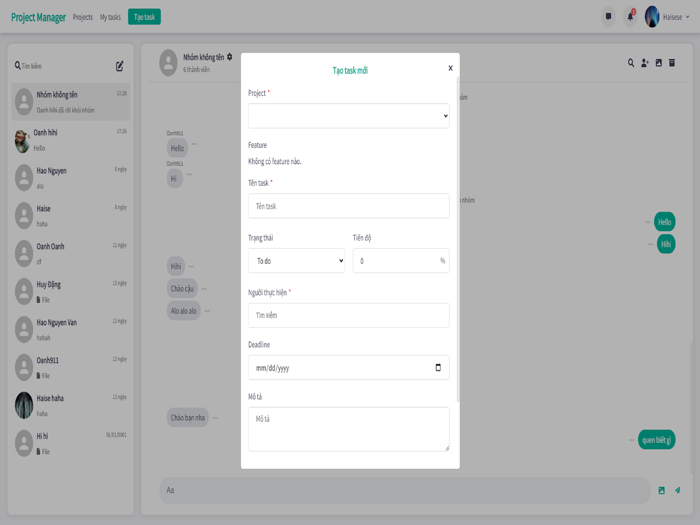700x525 pixels.
Task: Click the Haise haha avatar picture
Action: coord(24,405)
